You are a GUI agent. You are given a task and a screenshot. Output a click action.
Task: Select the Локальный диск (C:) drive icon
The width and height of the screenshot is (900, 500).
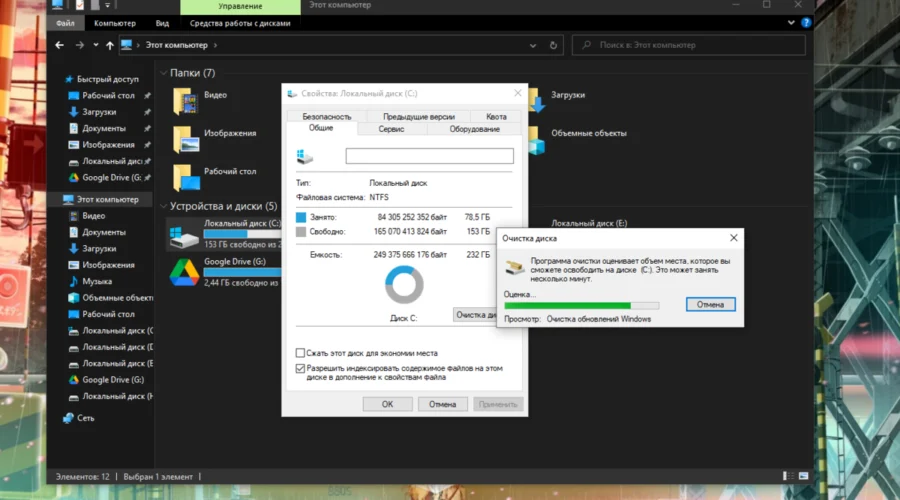[x=185, y=234]
